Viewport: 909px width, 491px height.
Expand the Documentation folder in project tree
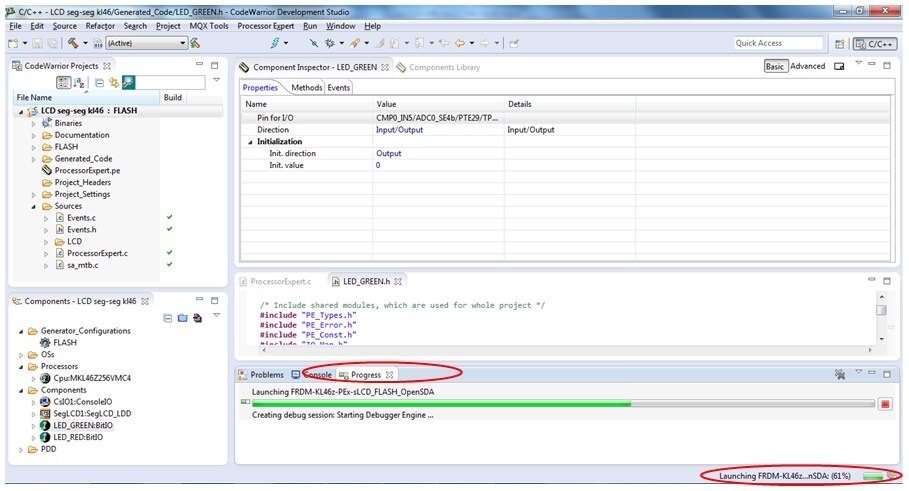click(33, 135)
